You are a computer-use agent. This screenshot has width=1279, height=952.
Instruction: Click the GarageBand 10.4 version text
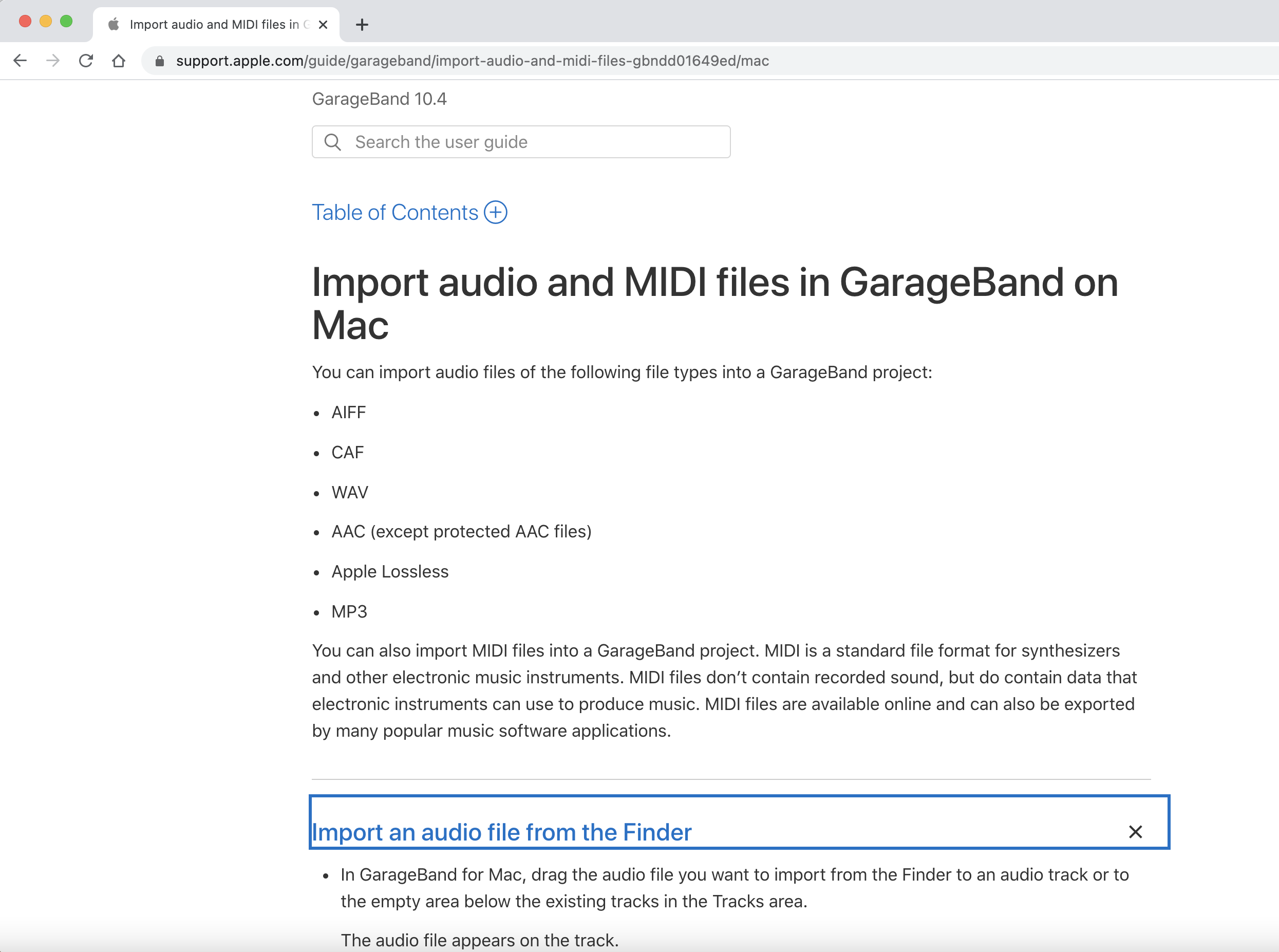[x=379, y=99]
